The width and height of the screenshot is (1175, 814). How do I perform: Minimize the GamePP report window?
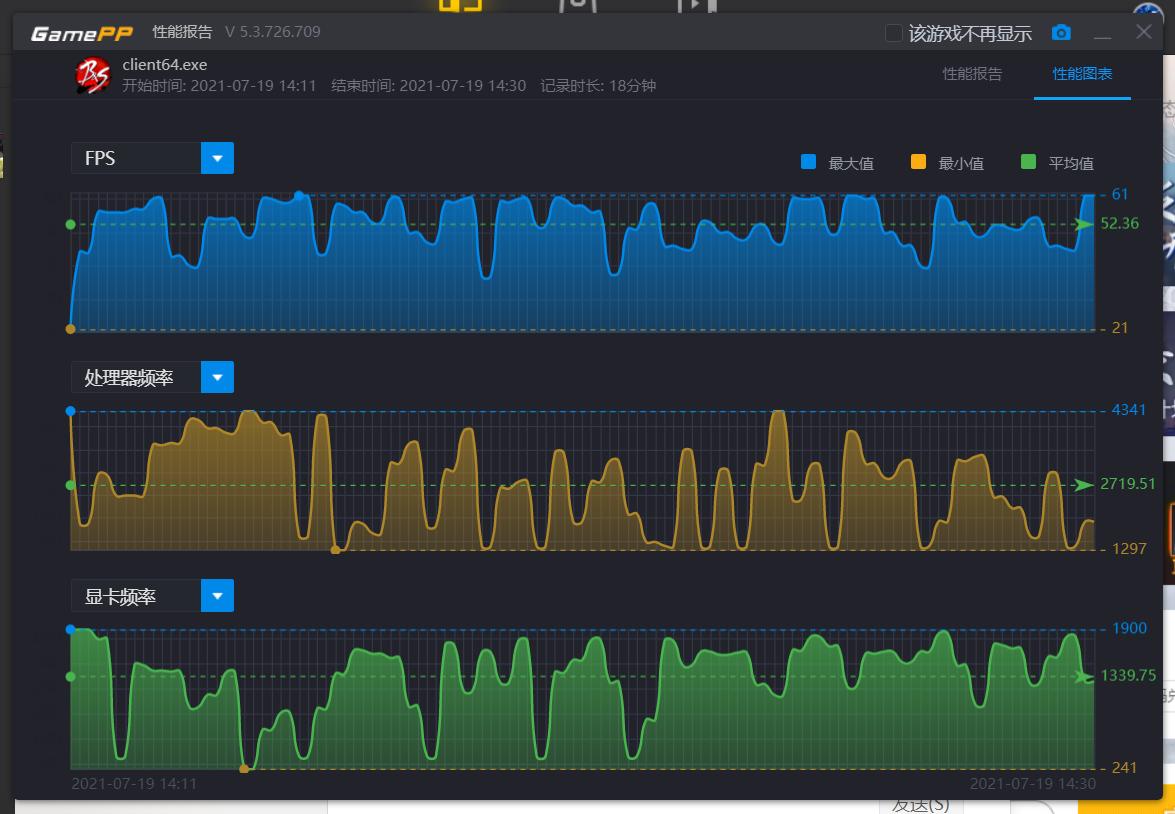(1102, 34)
